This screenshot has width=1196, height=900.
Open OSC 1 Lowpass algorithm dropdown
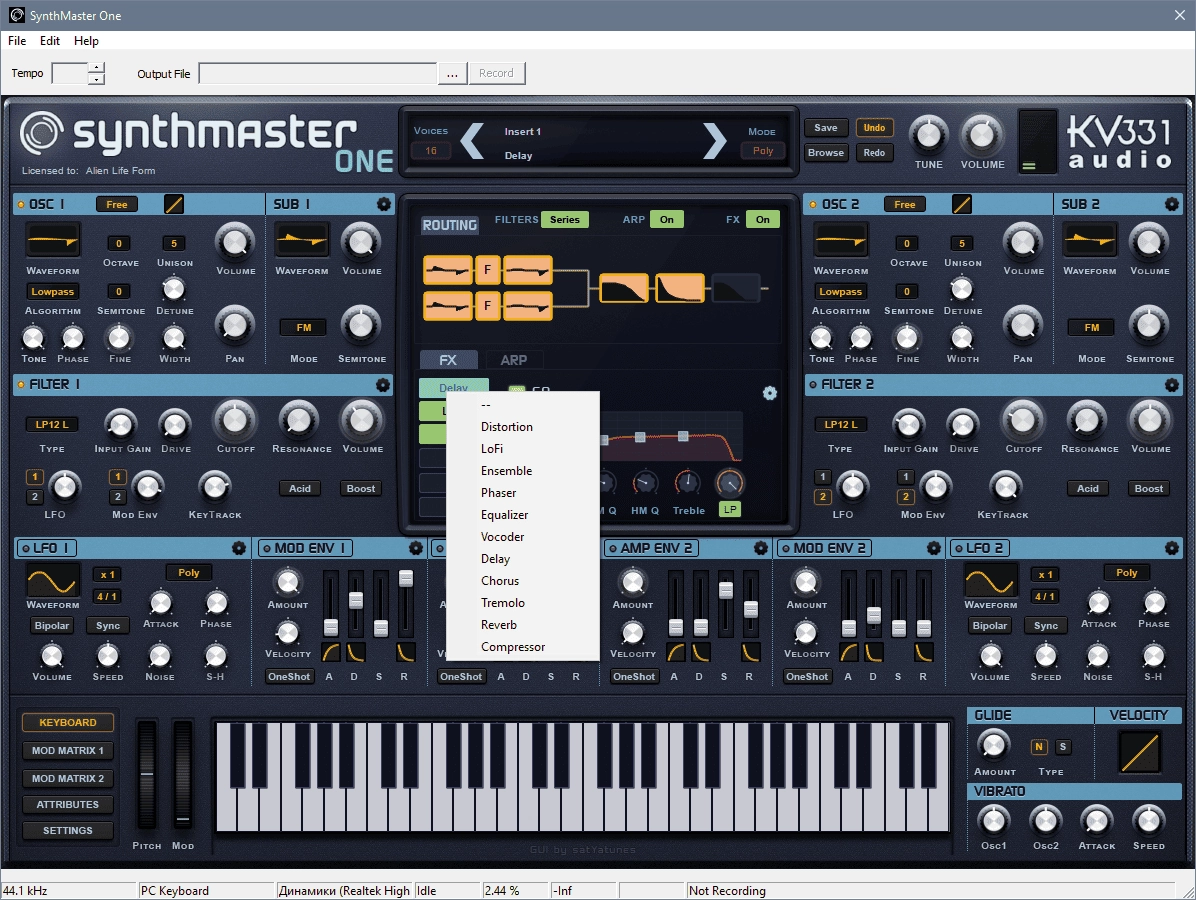pyautogui.click(x=53, y=291)
